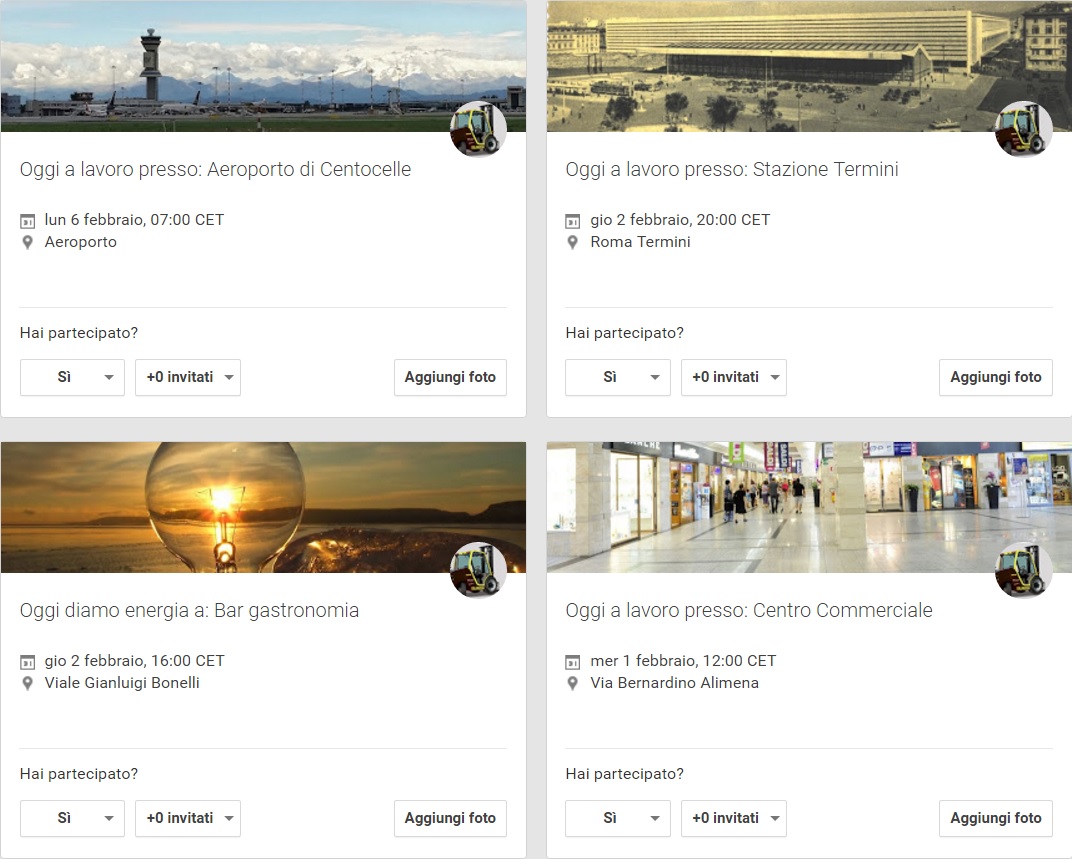Image resolution: width=1072 pixels, height=859 pixels.
Task: Click the light bulb sunset cover photo
Action: pyautogui.click(x=263, y=507)
